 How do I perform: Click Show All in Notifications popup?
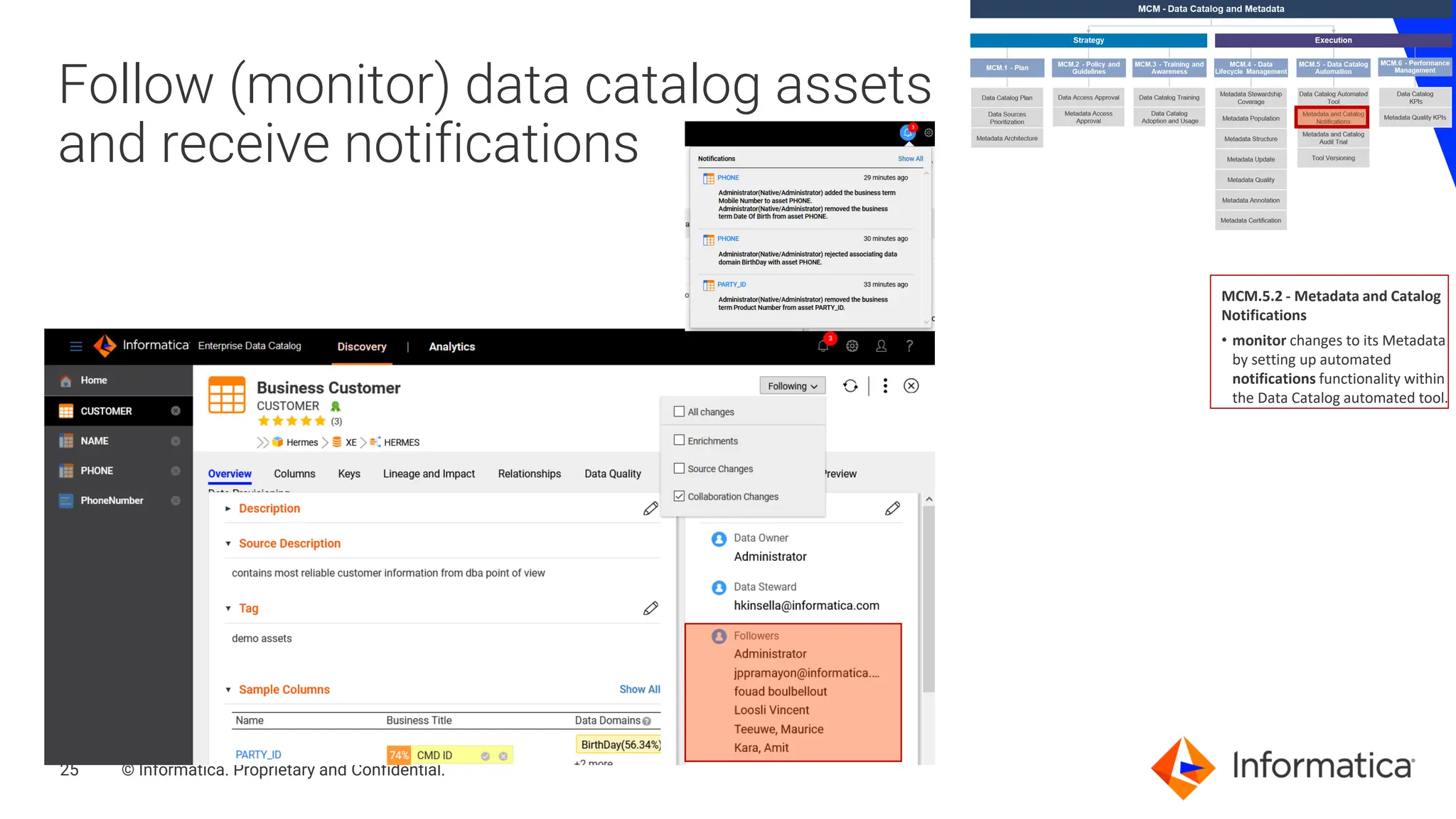(911, 159)
